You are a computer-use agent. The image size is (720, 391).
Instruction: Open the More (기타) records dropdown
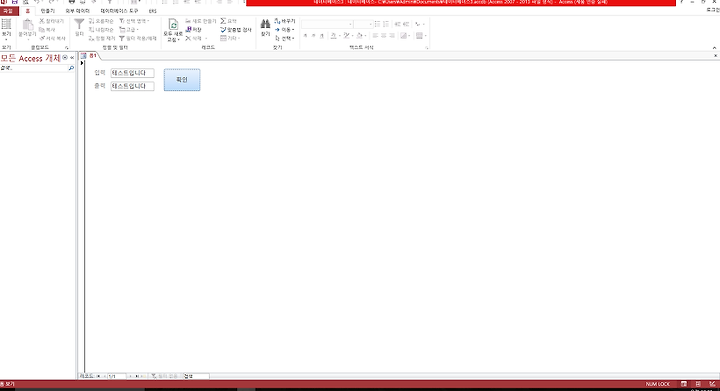point(230,39)
